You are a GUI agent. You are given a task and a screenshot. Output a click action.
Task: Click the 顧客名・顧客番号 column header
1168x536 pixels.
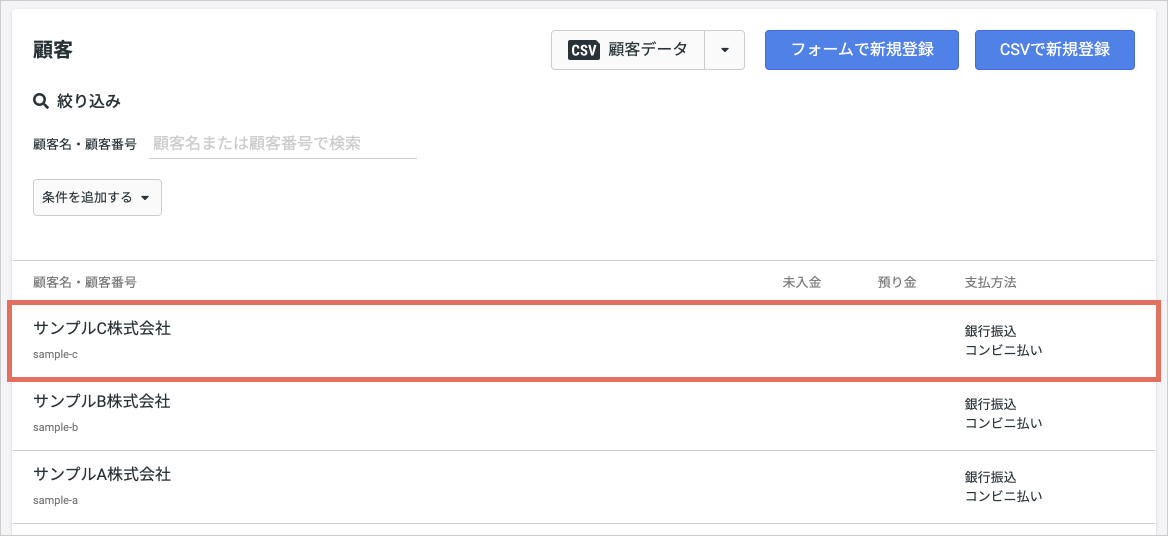85,282
